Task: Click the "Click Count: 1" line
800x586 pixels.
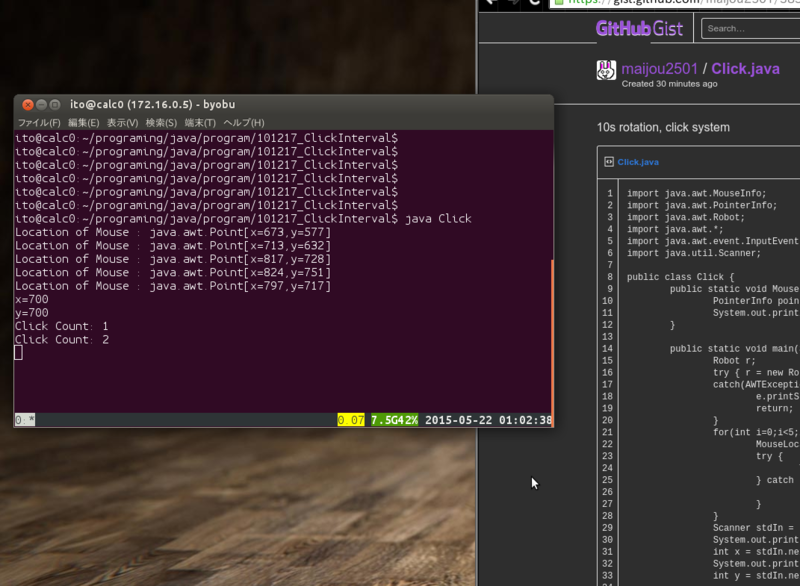Action: tap(62, 326)
